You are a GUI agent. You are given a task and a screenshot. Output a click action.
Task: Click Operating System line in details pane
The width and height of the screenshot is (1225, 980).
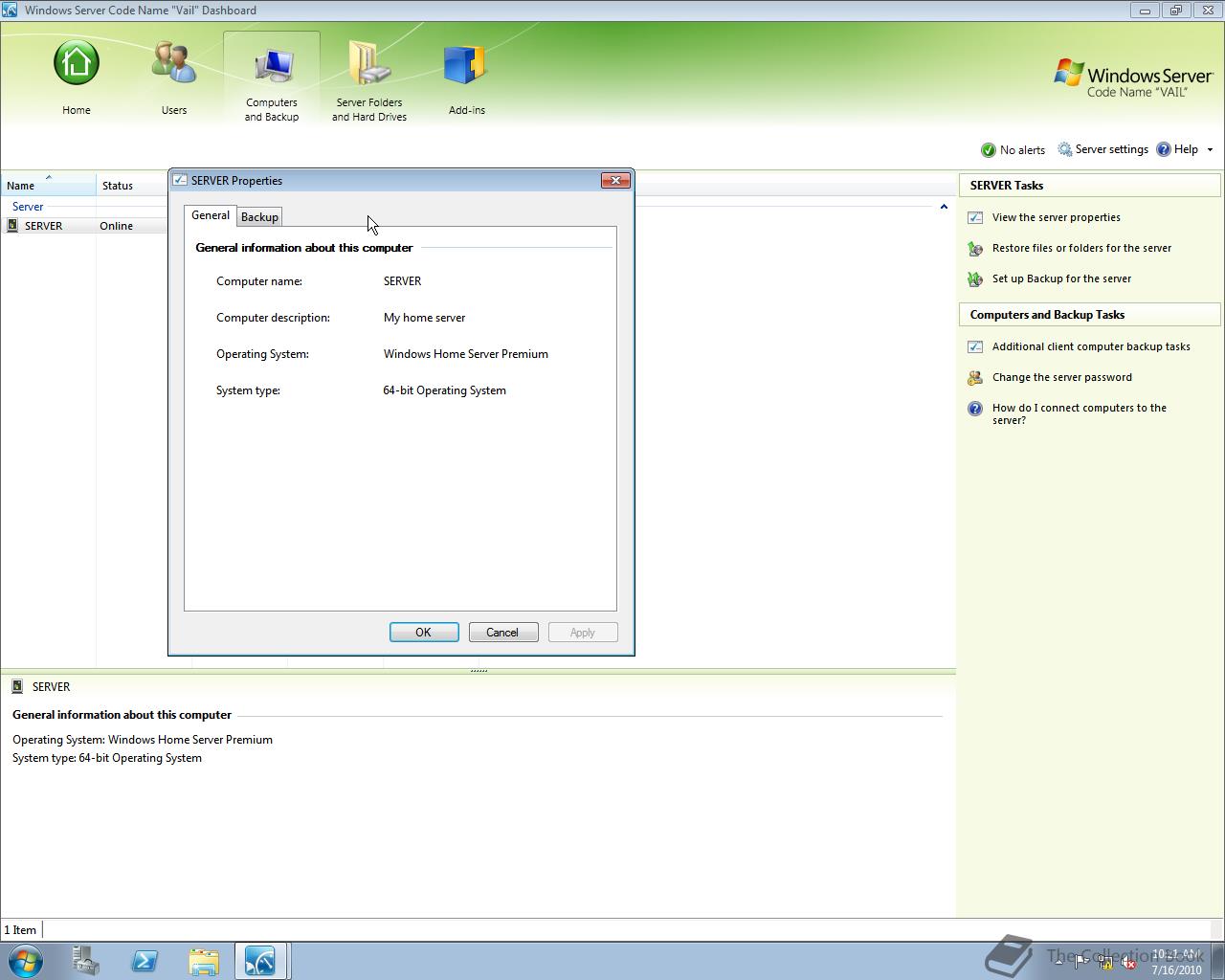point(143,740)
